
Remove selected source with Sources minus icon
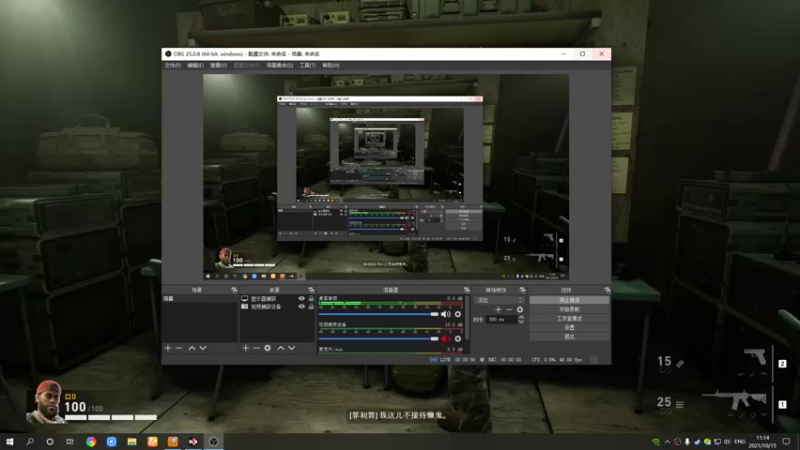[256, 348]
